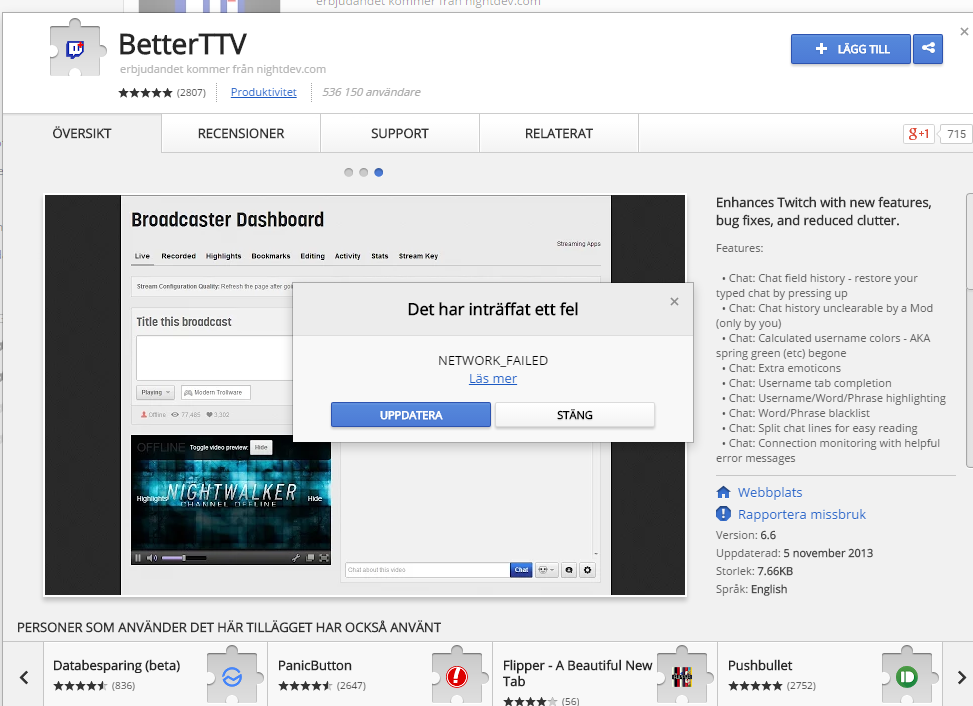Click the 715 plus-one count bubble
The height and width of the screenshot is (706, 973).
[x=956, y=134]
